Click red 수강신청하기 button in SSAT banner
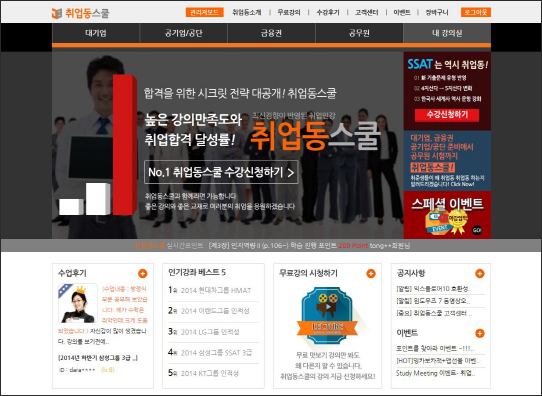The width and height of the screenshot is (542, 396). (x=447, y=115)
